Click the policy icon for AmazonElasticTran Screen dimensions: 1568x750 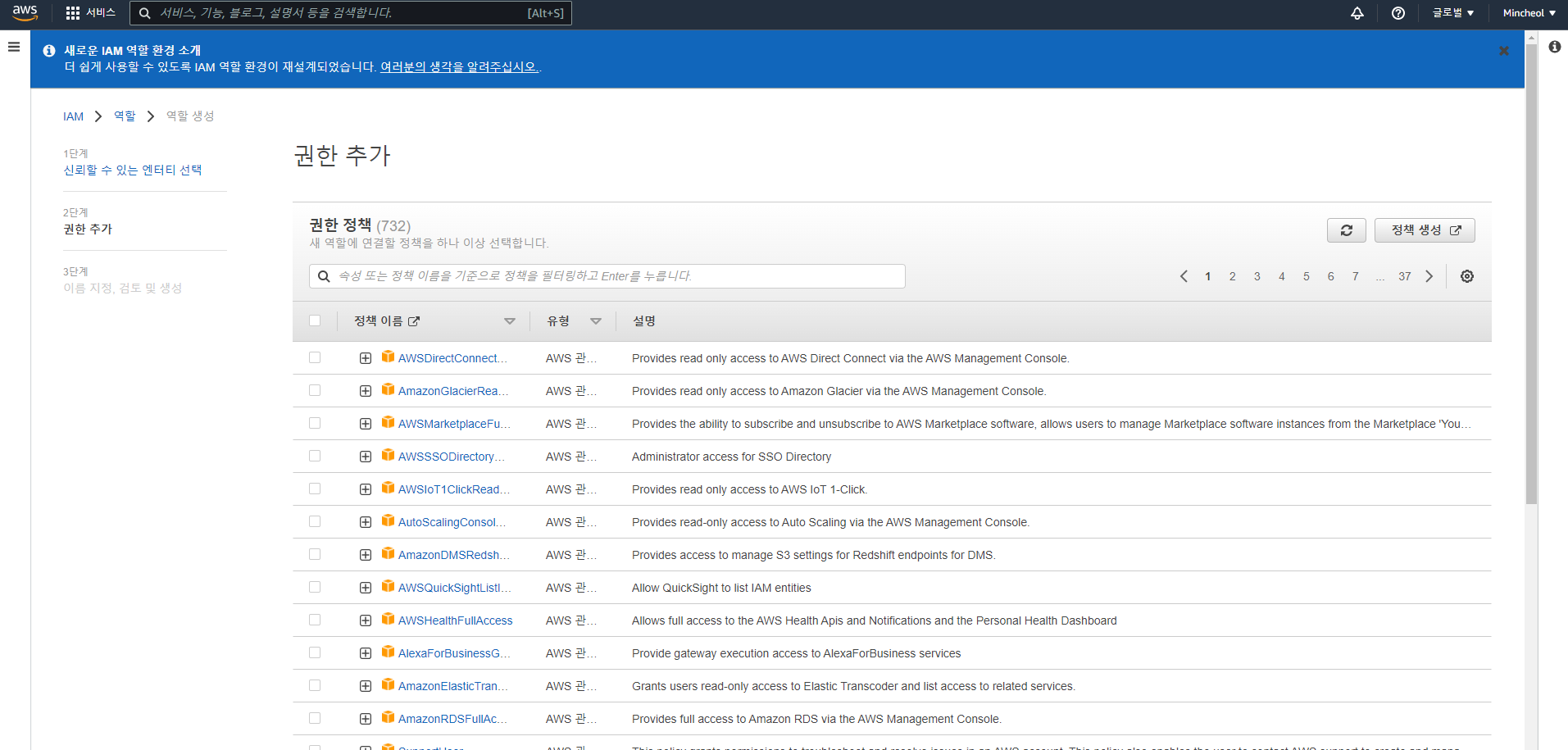point(389,684)
